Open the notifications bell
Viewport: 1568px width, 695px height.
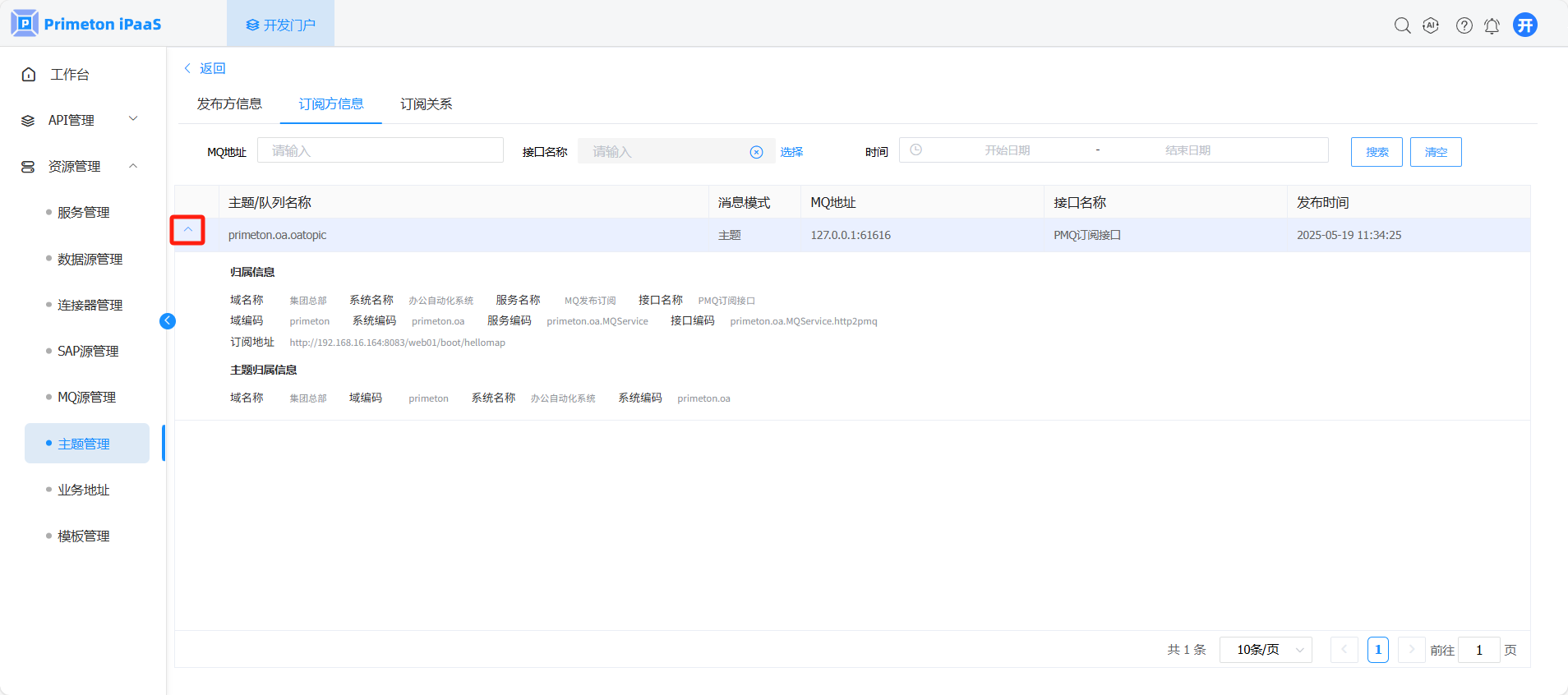coord(1492,25)
